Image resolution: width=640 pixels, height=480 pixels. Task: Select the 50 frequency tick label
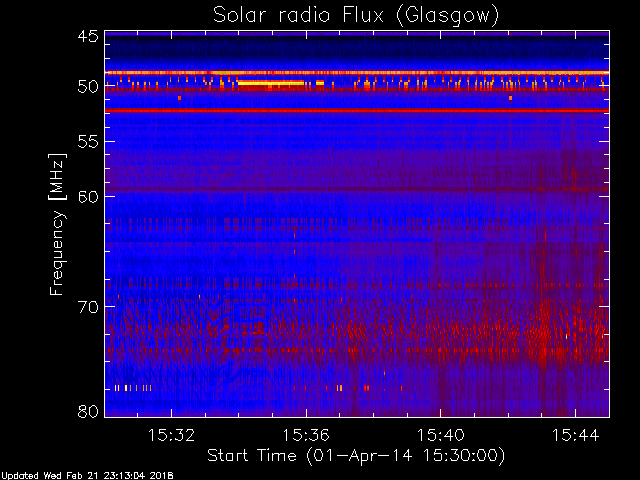tap(88, 87)
